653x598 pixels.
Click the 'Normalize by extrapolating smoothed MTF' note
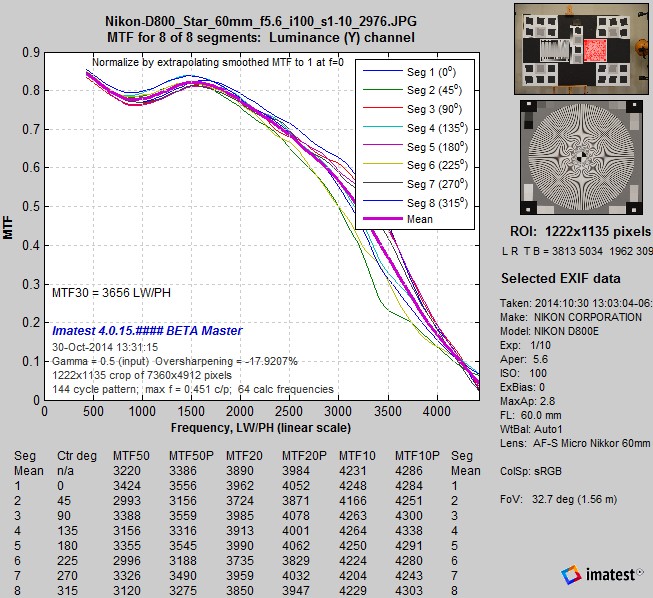point(218,62)
